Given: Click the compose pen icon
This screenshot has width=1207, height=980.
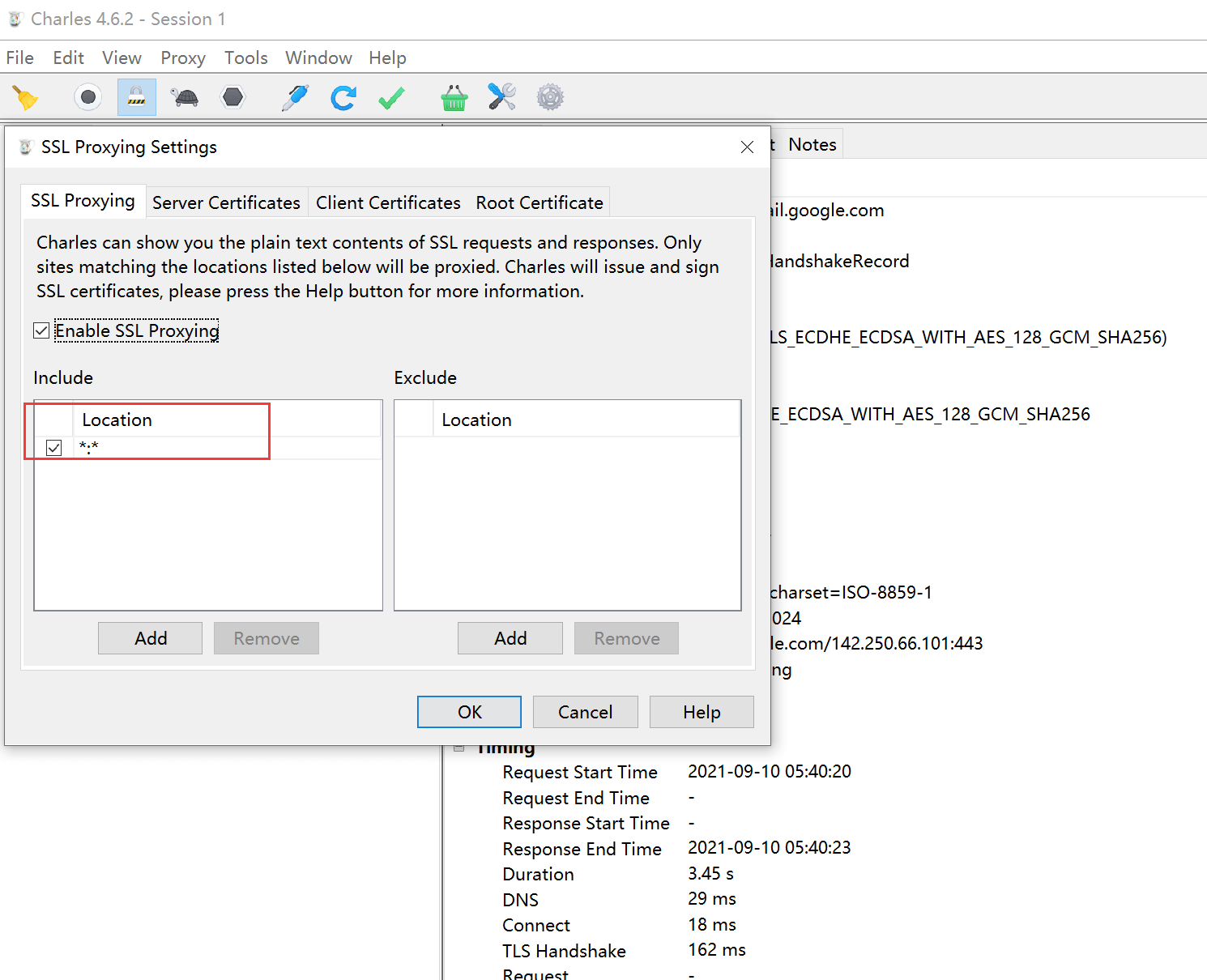Looking at the screenshot, I should tap(295, 98).
